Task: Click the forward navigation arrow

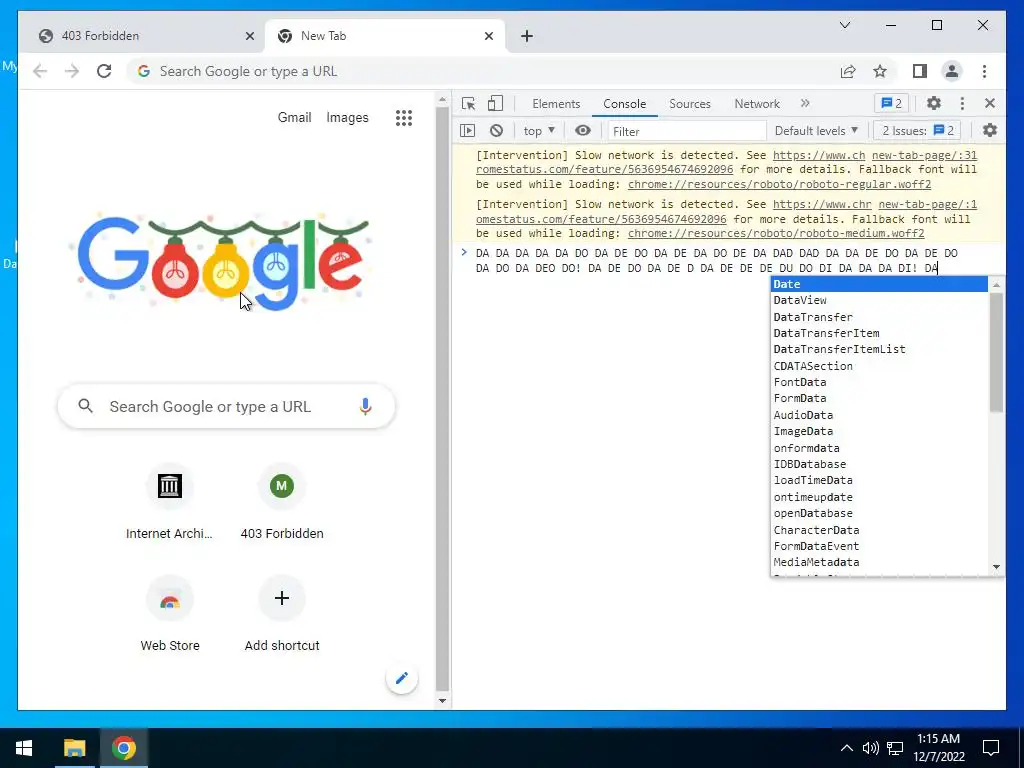Action: point(72,71)
